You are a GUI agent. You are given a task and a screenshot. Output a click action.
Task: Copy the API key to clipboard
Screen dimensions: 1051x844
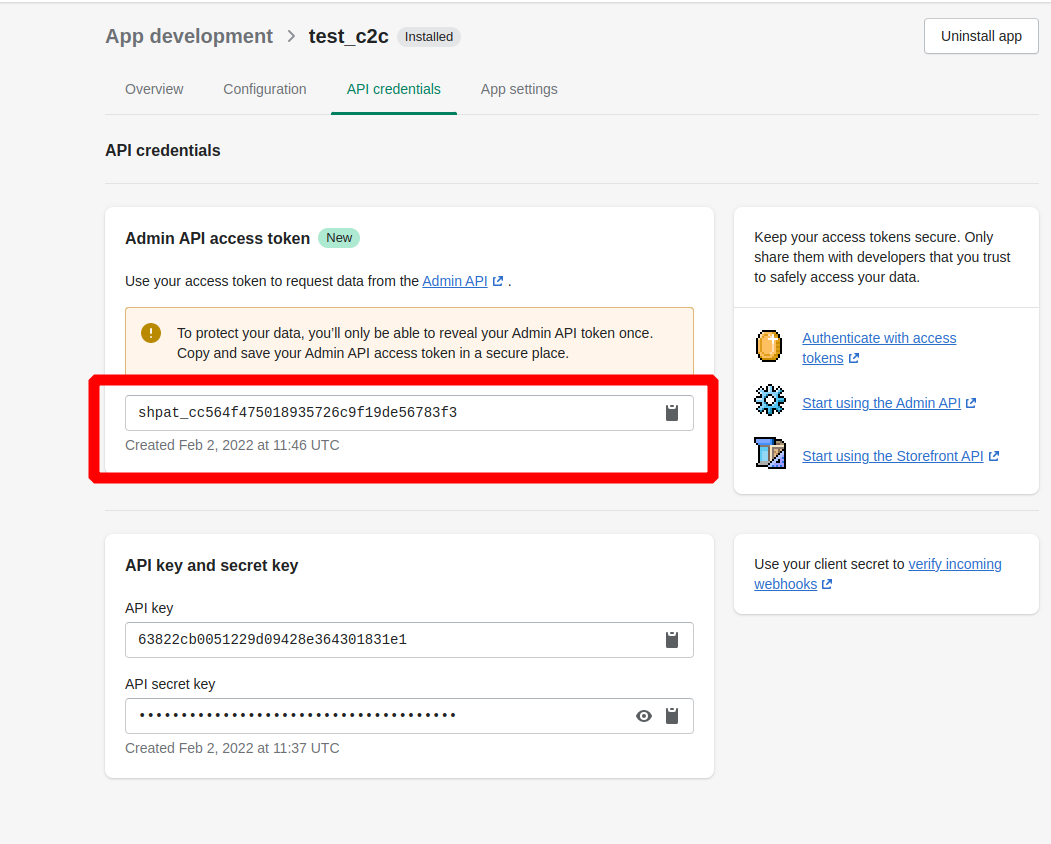[672, 640]
